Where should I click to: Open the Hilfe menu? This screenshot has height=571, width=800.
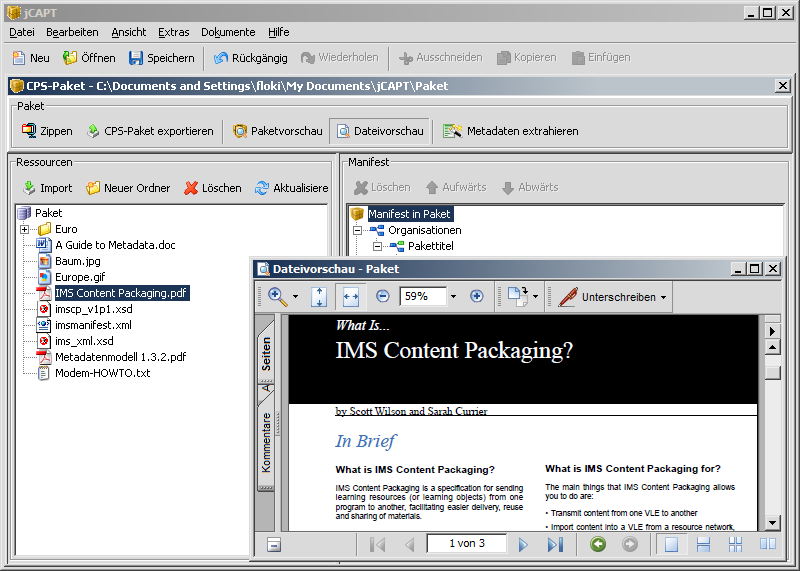[279, 32]
